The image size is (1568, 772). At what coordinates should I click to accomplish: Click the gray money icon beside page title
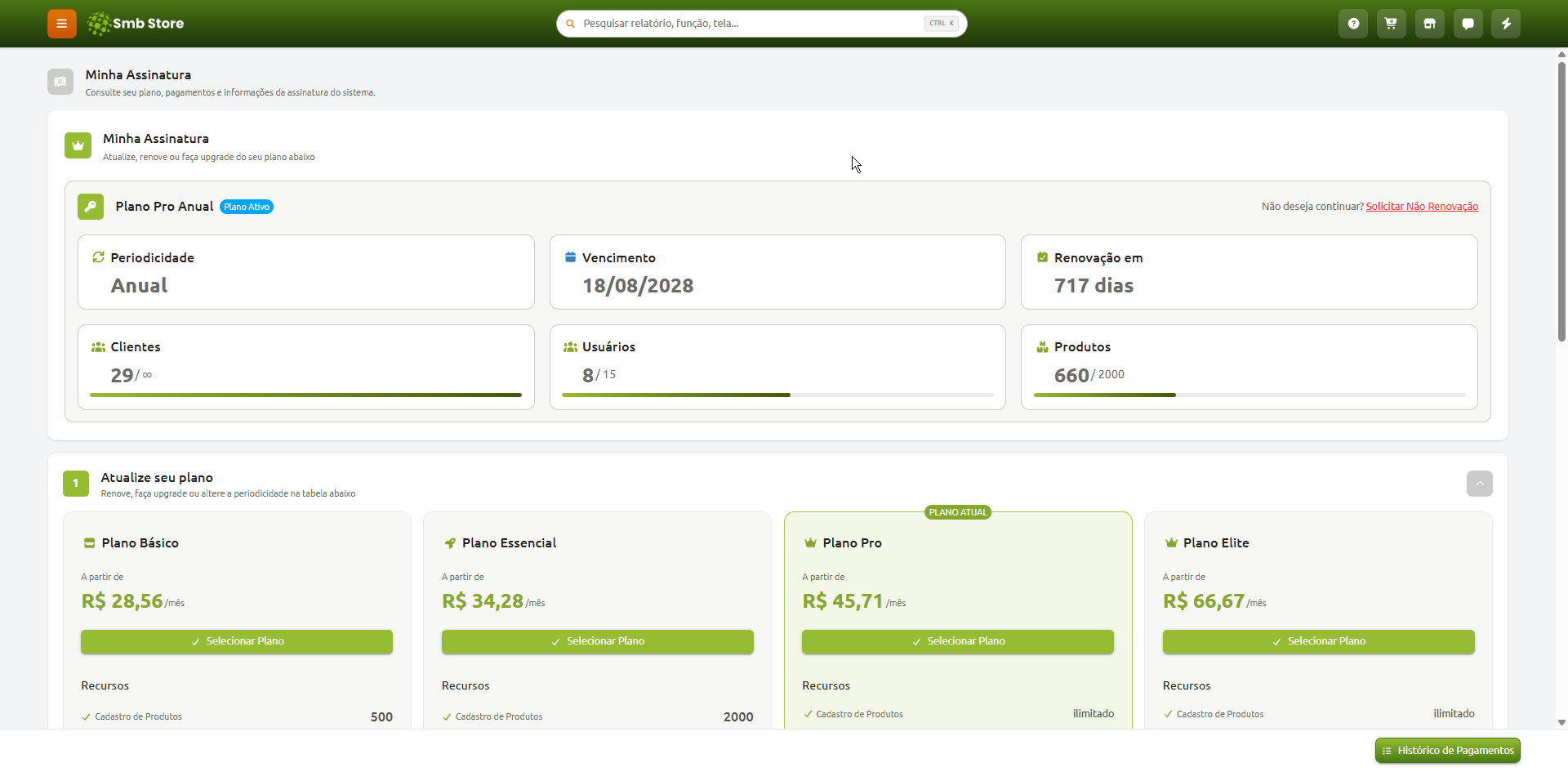tap(60, 82)
